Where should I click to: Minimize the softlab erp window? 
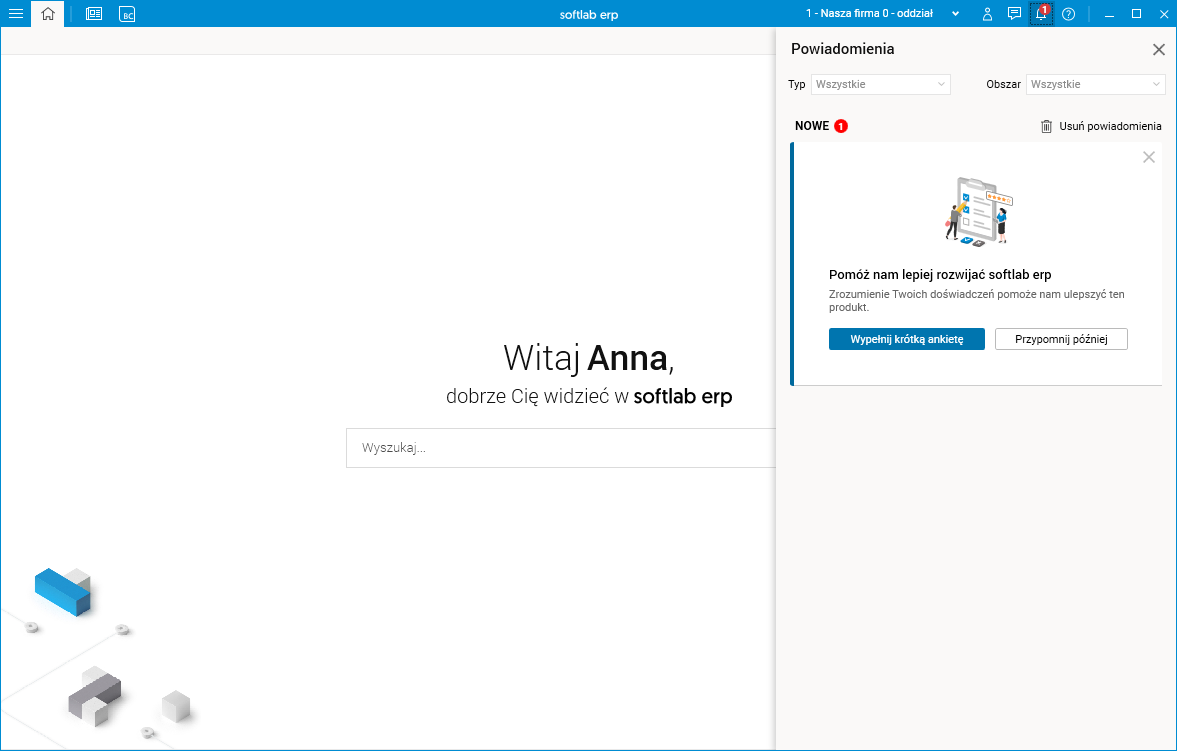pyautogui.click(x=1109, y=14)
